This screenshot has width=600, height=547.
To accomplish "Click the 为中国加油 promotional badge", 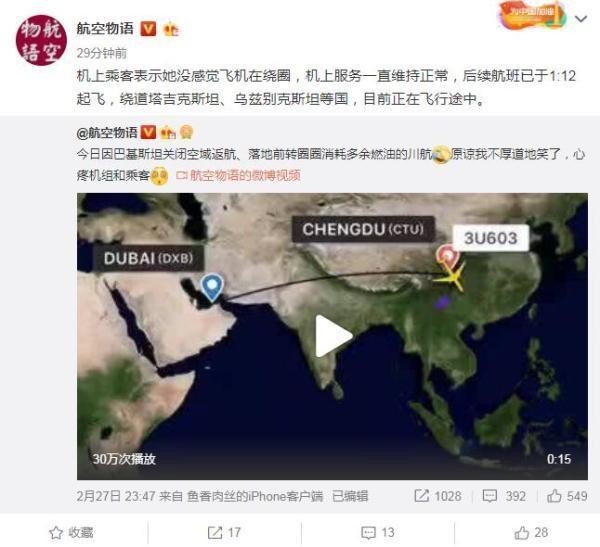I will [532, 16].
